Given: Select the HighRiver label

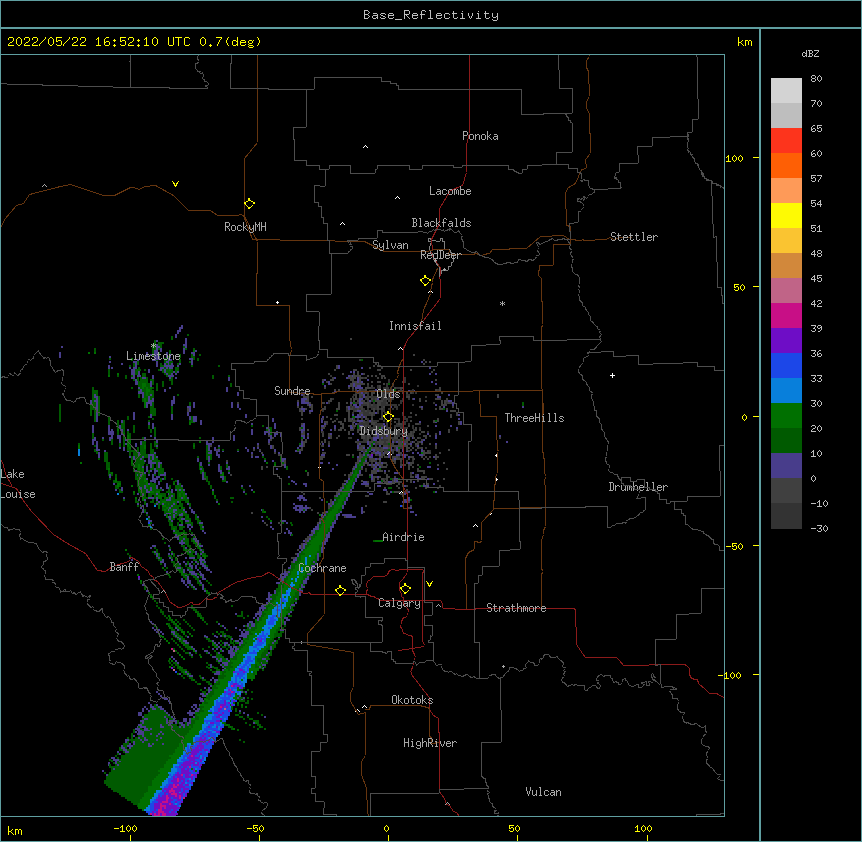Looking at the screenshot, I should click(430, 743).
